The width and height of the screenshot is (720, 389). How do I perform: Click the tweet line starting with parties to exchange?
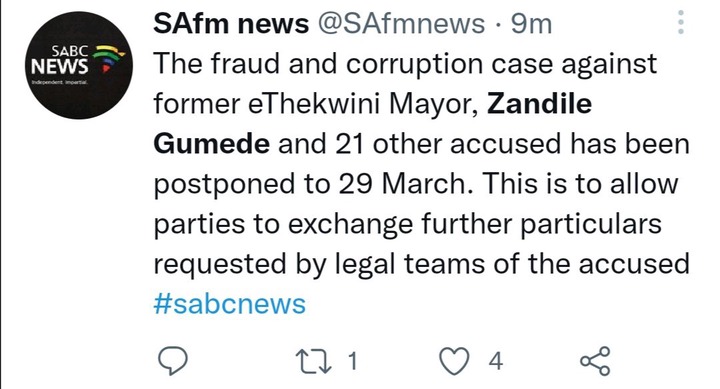coord(407,225)
